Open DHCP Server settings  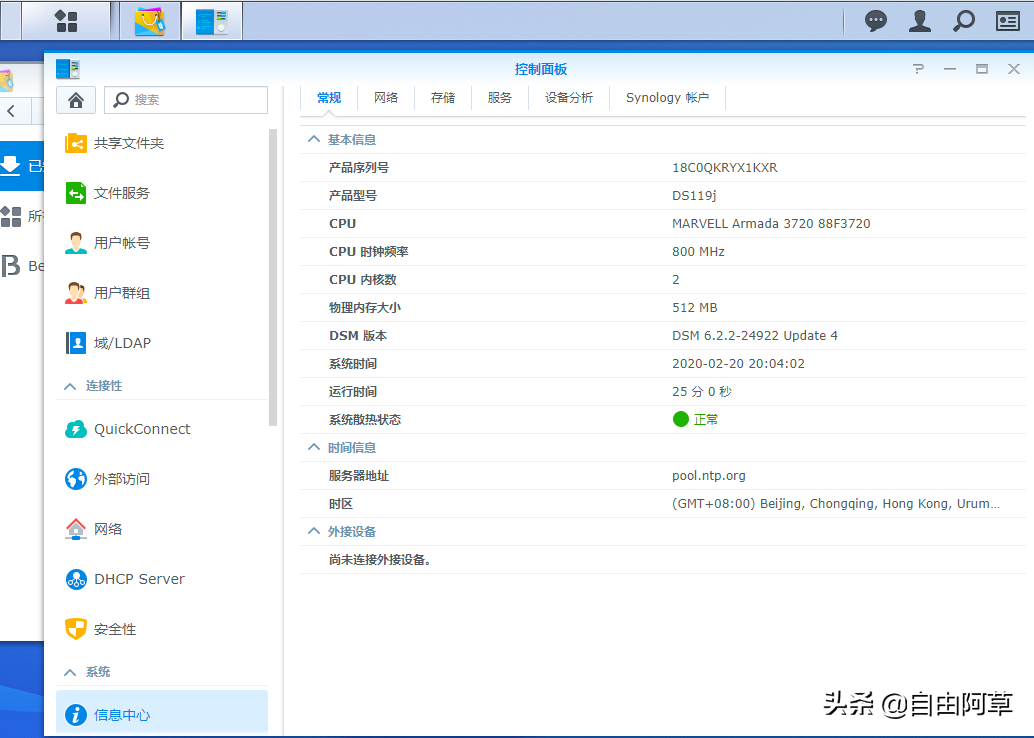125,579
